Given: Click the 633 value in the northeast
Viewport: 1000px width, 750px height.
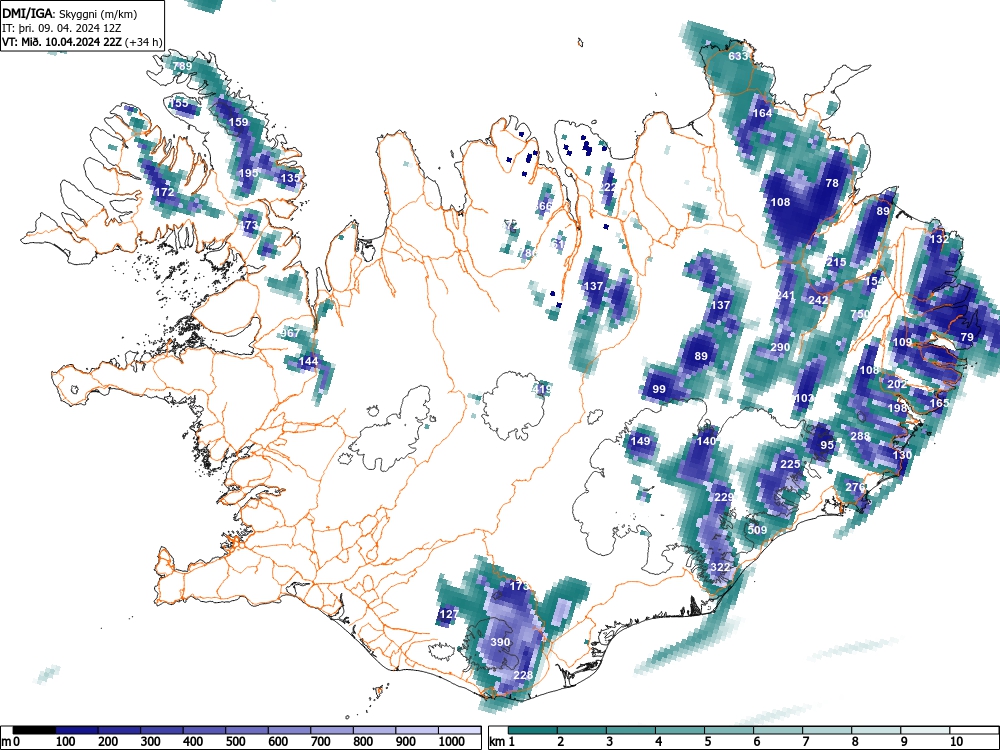Looking at the screenshot, I should [x=738, y=56].
